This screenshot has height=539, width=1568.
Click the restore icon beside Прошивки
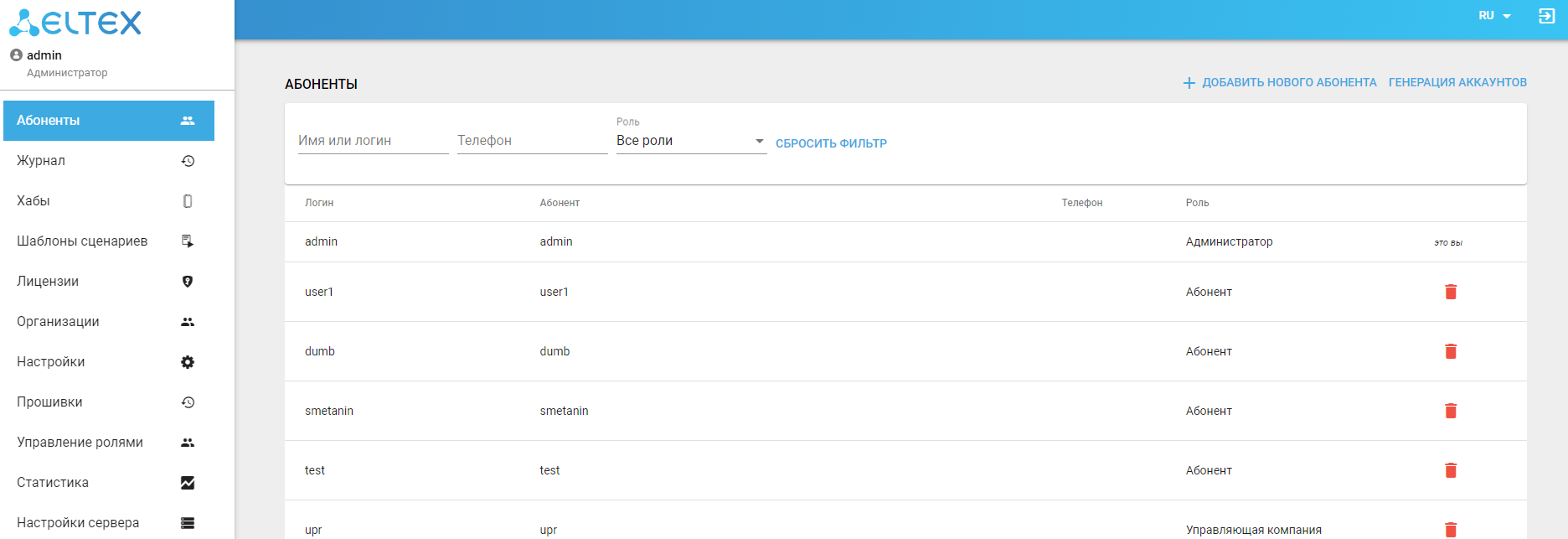click(188, 402)
